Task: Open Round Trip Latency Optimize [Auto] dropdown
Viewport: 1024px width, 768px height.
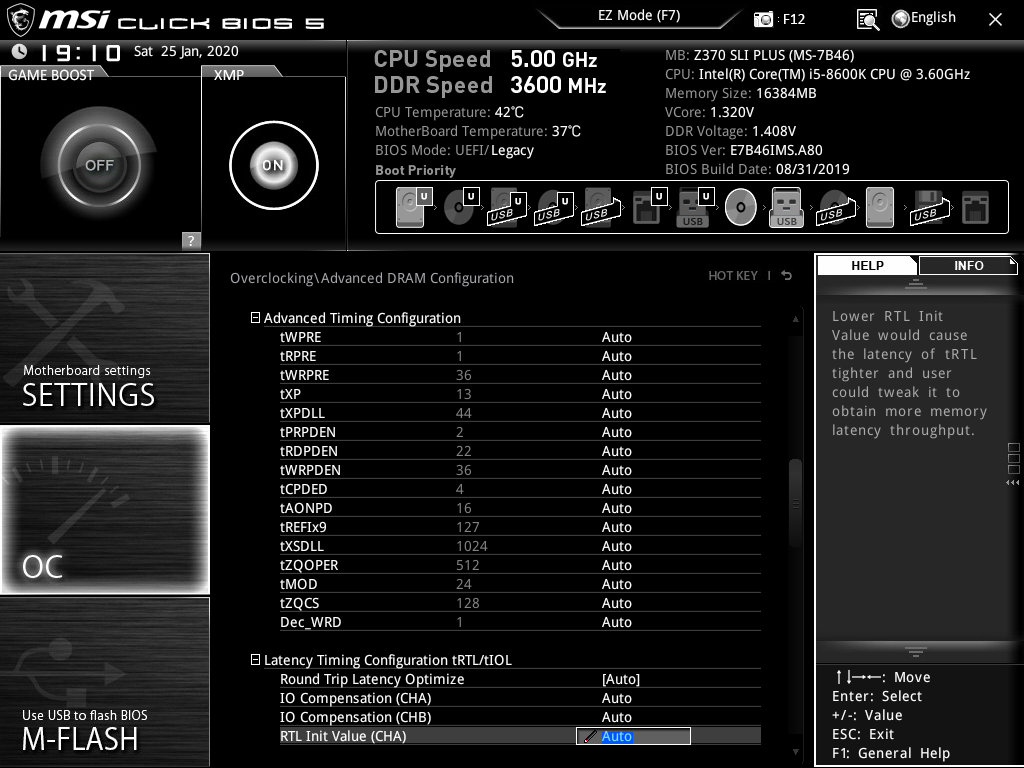Action: point(620,679)
